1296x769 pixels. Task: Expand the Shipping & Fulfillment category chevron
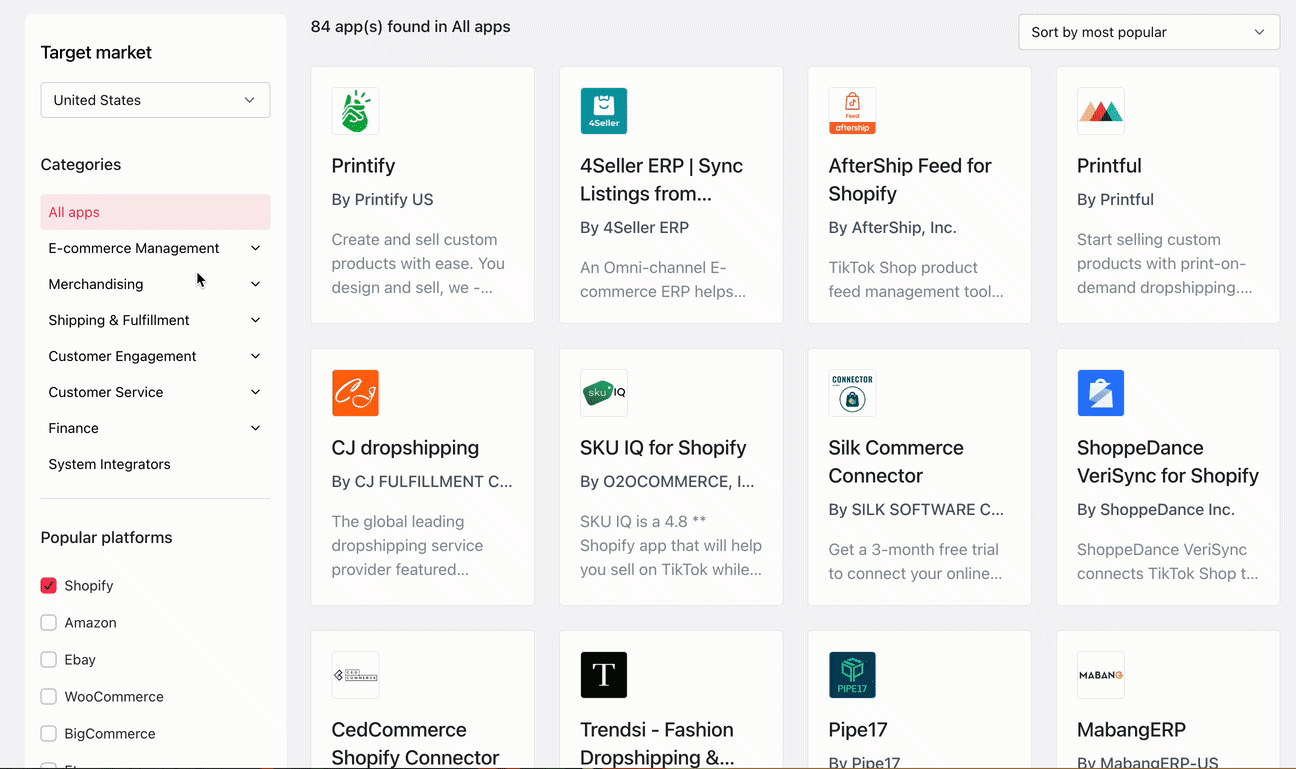point(255,320)
